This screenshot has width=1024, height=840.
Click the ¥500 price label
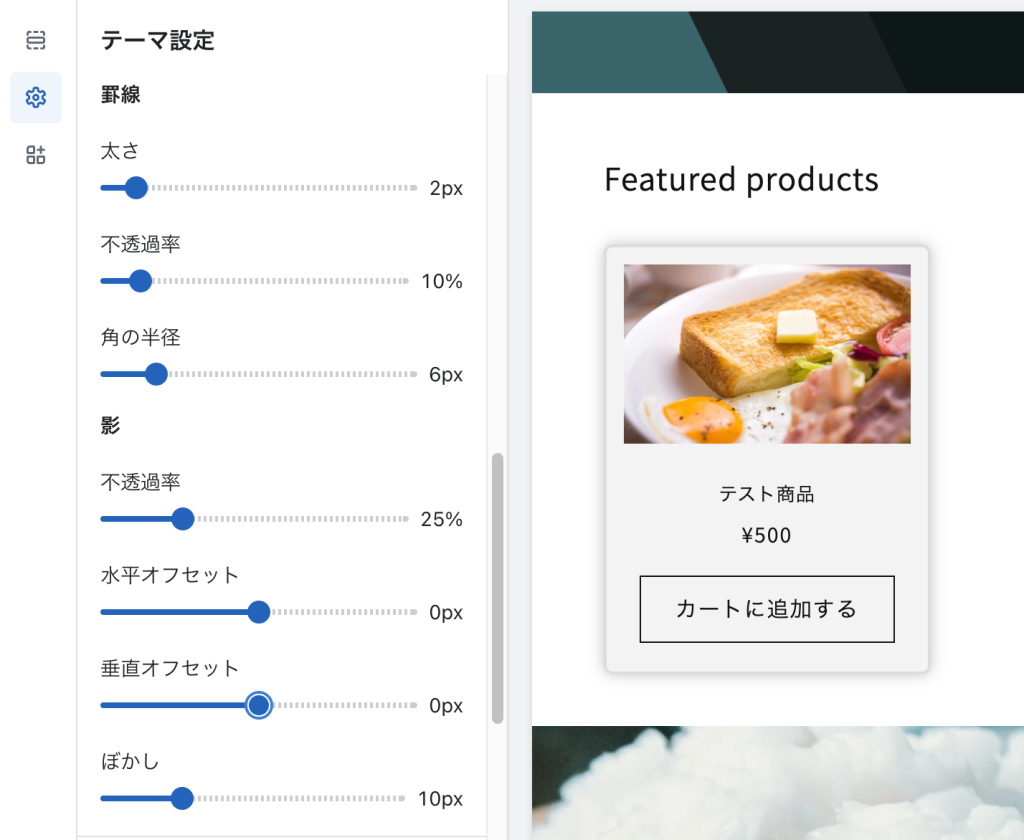tap(766, 535)
